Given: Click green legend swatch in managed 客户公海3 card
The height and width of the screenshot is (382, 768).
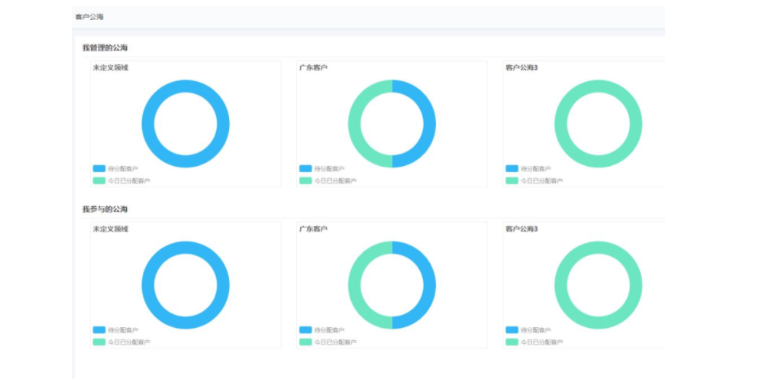Looking at the screenshot, I should [x=512, y=181].
